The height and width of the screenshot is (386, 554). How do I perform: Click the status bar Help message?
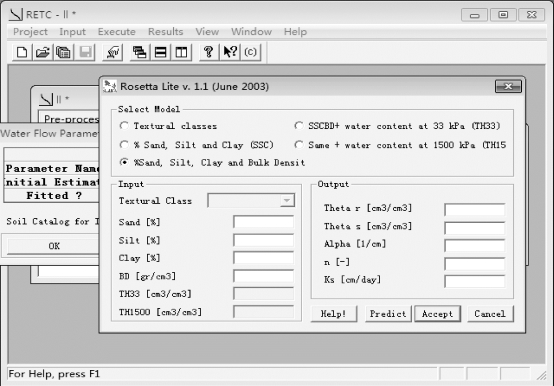pos(54,374)
